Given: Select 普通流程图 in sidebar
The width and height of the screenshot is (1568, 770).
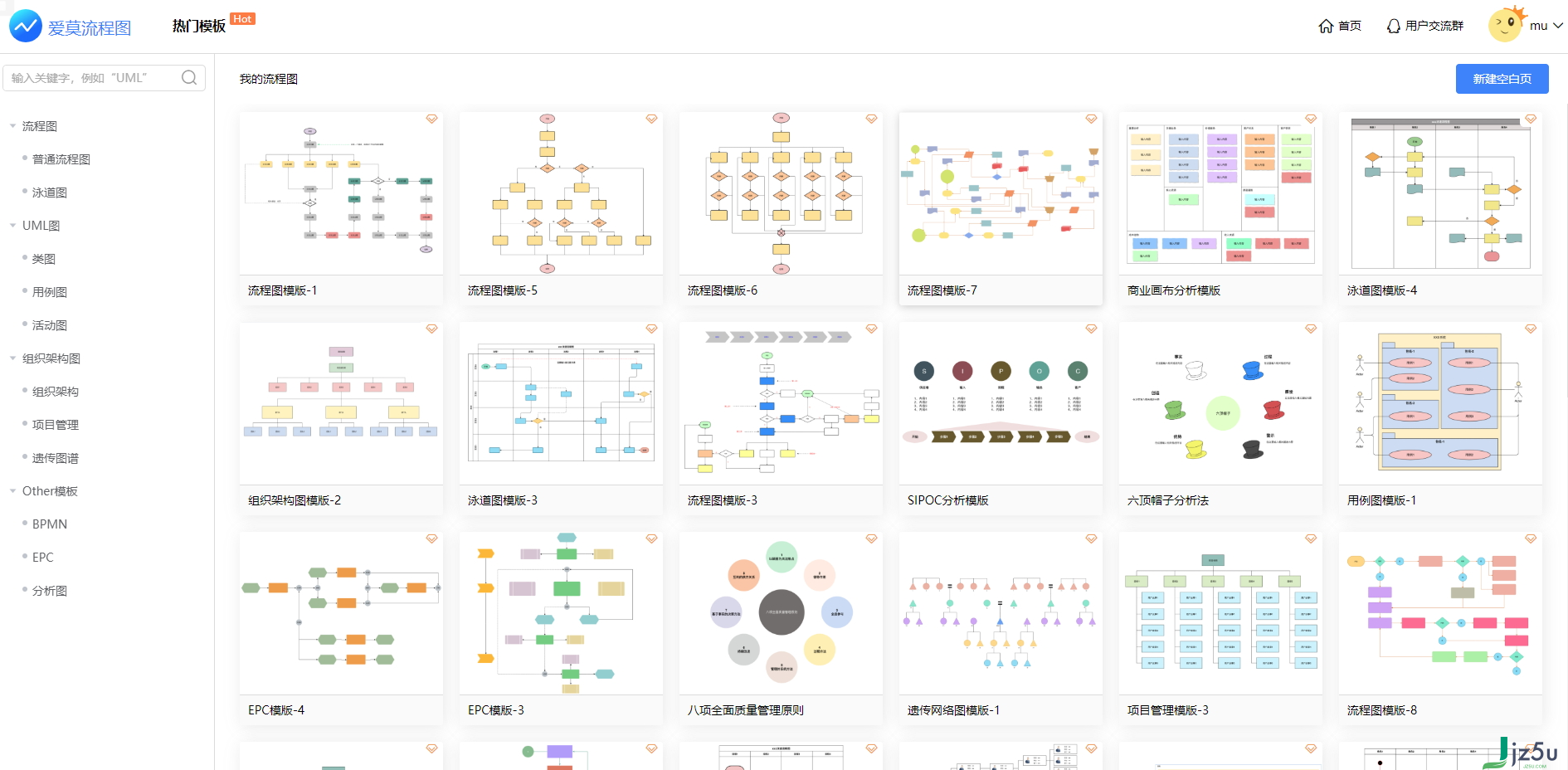Looking at the screenshot, I should click(x=61, y=159).
